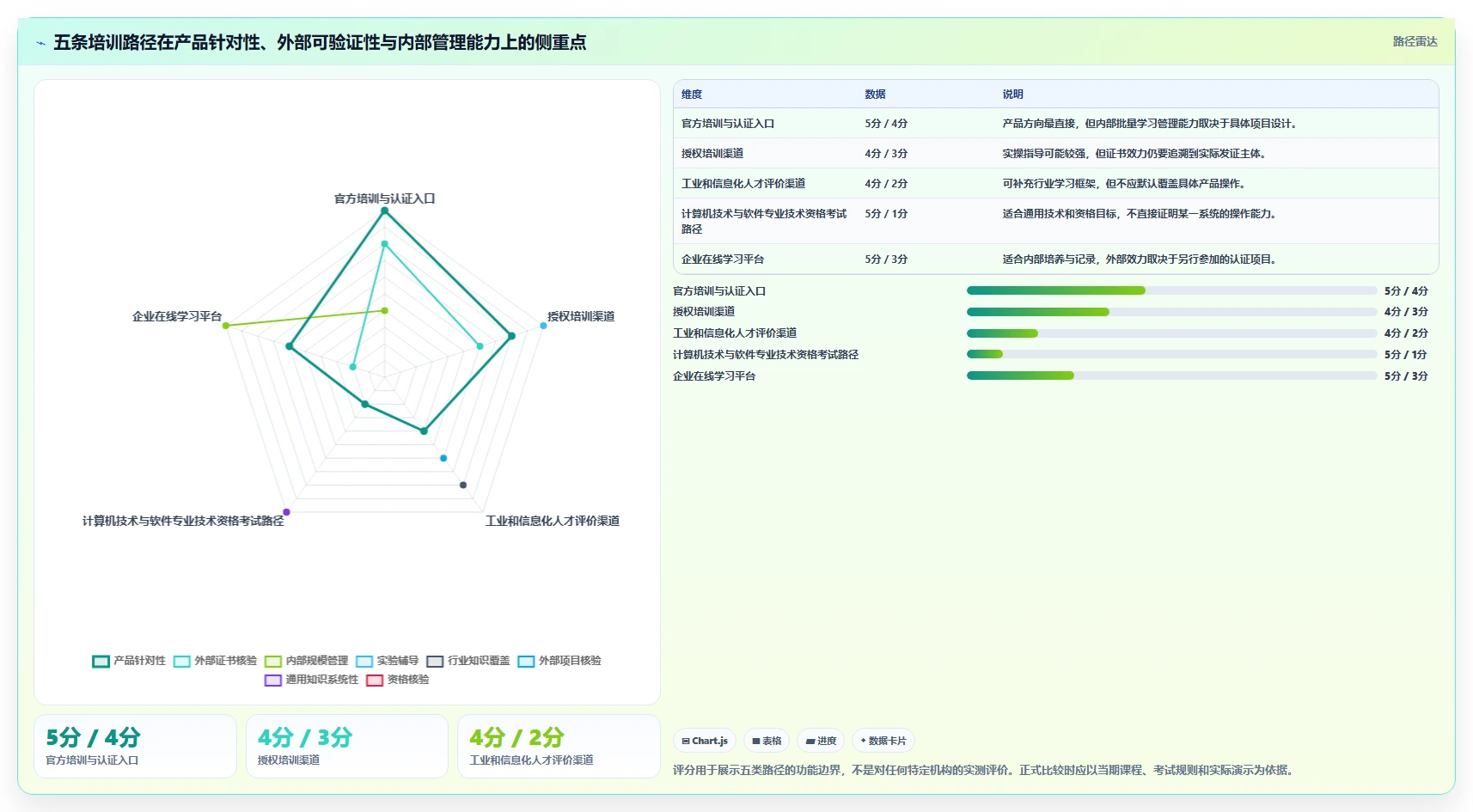Click the radar axis label 工业和信息化人才评价渠道
This screenshot has width=1473, height=812.
553,521
